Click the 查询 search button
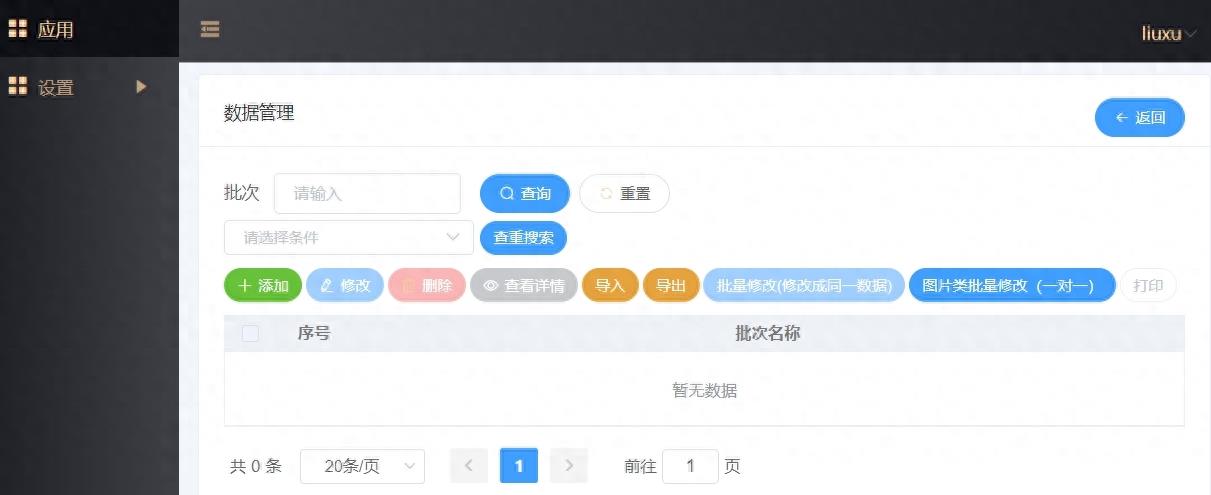The height and width of the screenshot is (495, 1211). (525, 193)
